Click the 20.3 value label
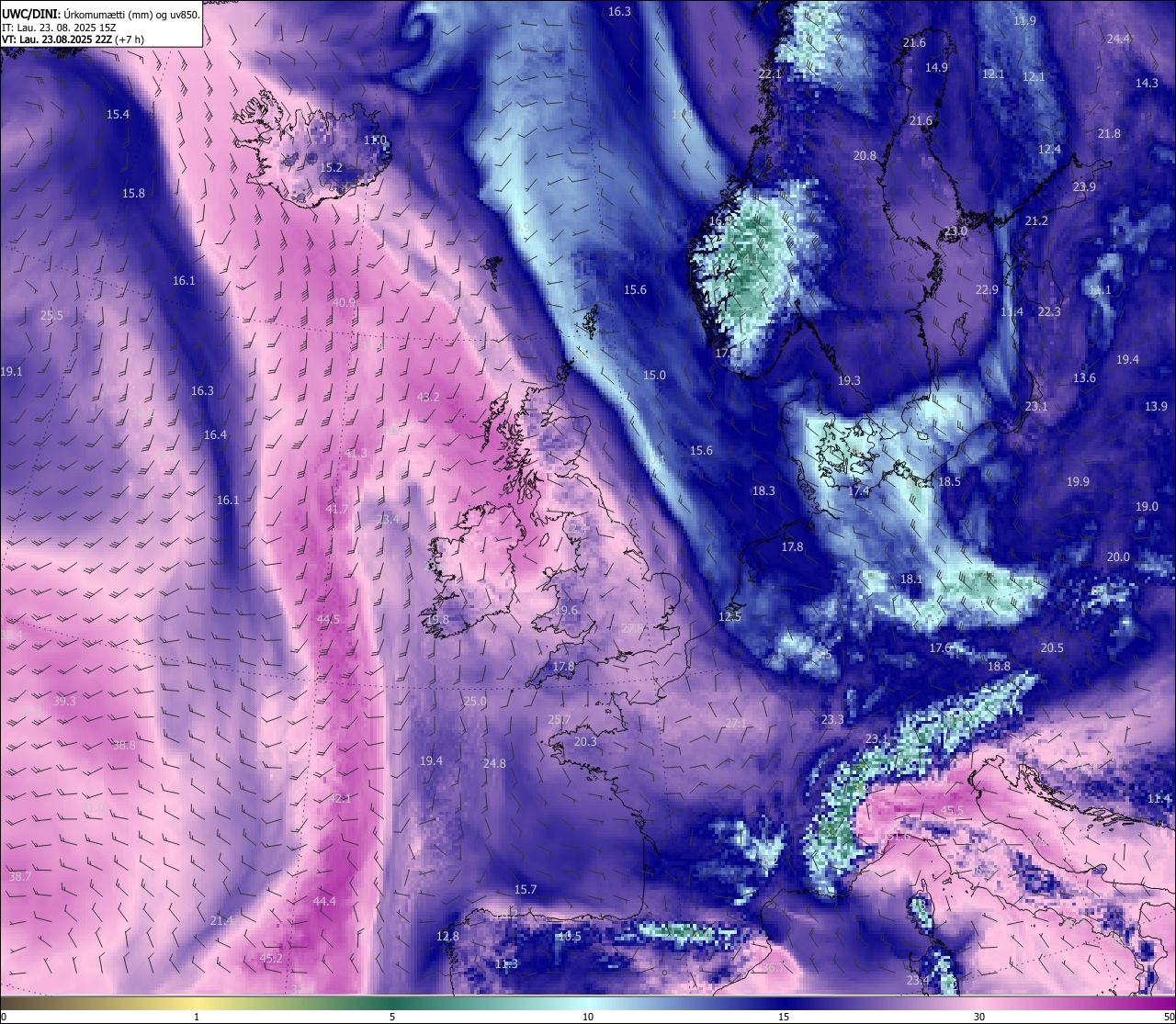This screenshot has width=1176, height=1024. click(x=585, y=742)
